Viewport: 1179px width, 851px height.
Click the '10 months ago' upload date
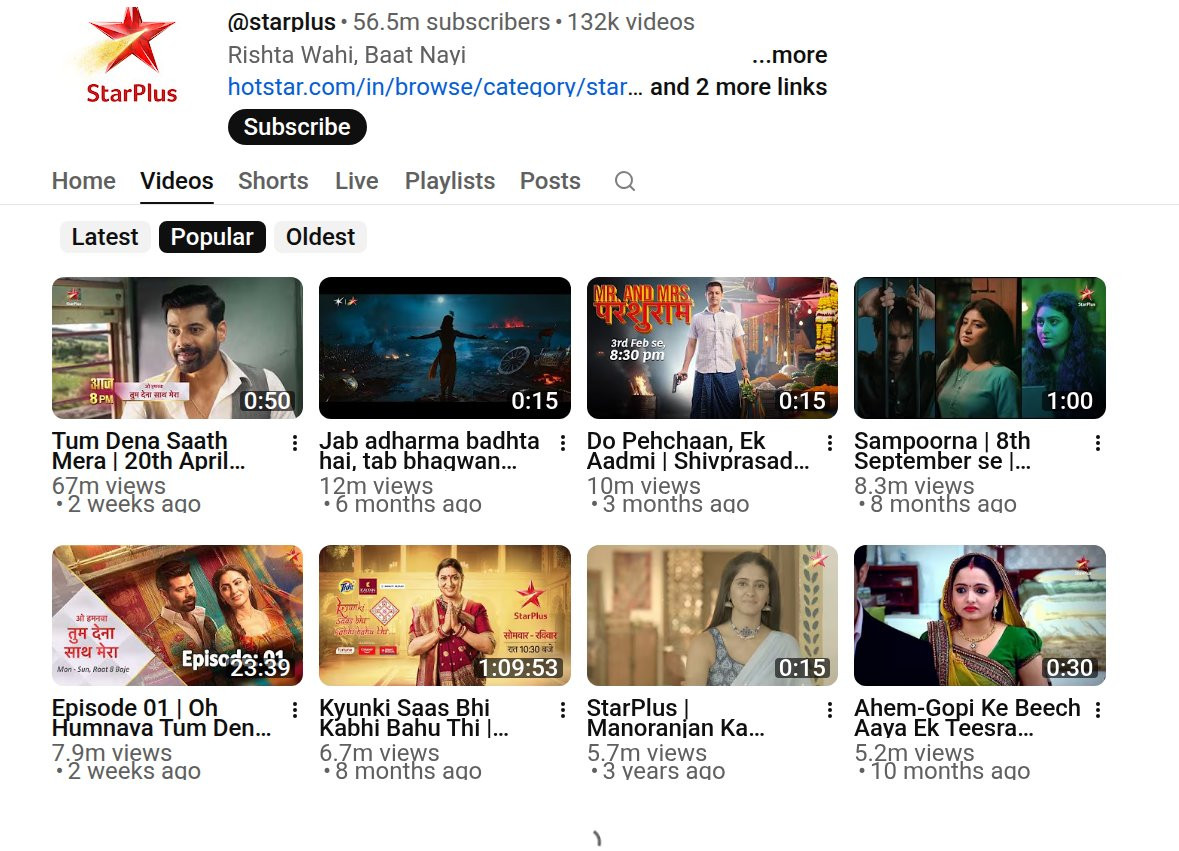pyautogui.click(x=950, y=771)
